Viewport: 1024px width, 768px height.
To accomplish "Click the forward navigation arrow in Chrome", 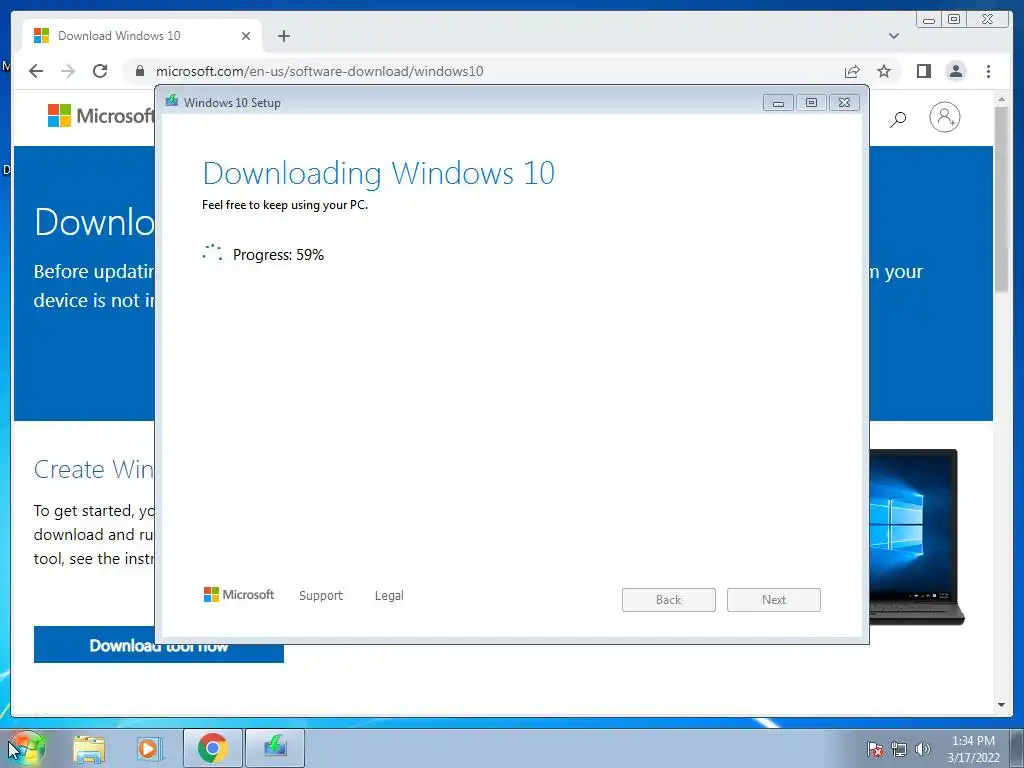I will pos(68,71).
